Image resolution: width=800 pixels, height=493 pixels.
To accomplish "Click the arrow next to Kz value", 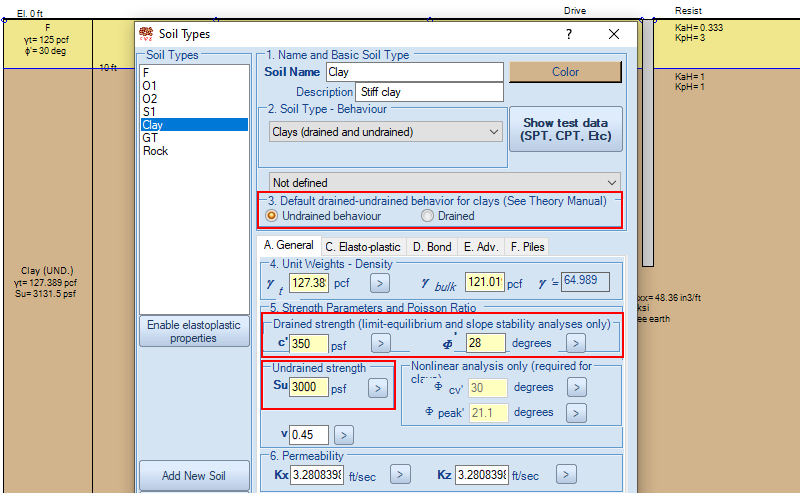I will pos(566,475).
